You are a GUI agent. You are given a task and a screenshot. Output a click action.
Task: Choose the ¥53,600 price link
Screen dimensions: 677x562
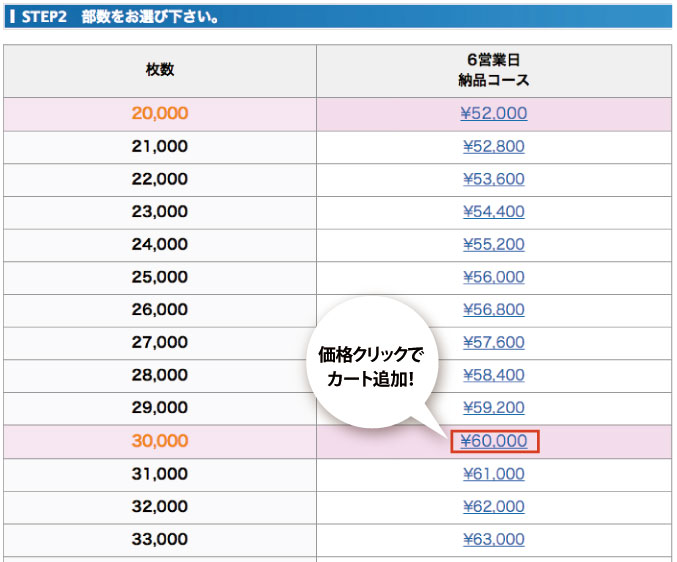click(x=494, y=179)
